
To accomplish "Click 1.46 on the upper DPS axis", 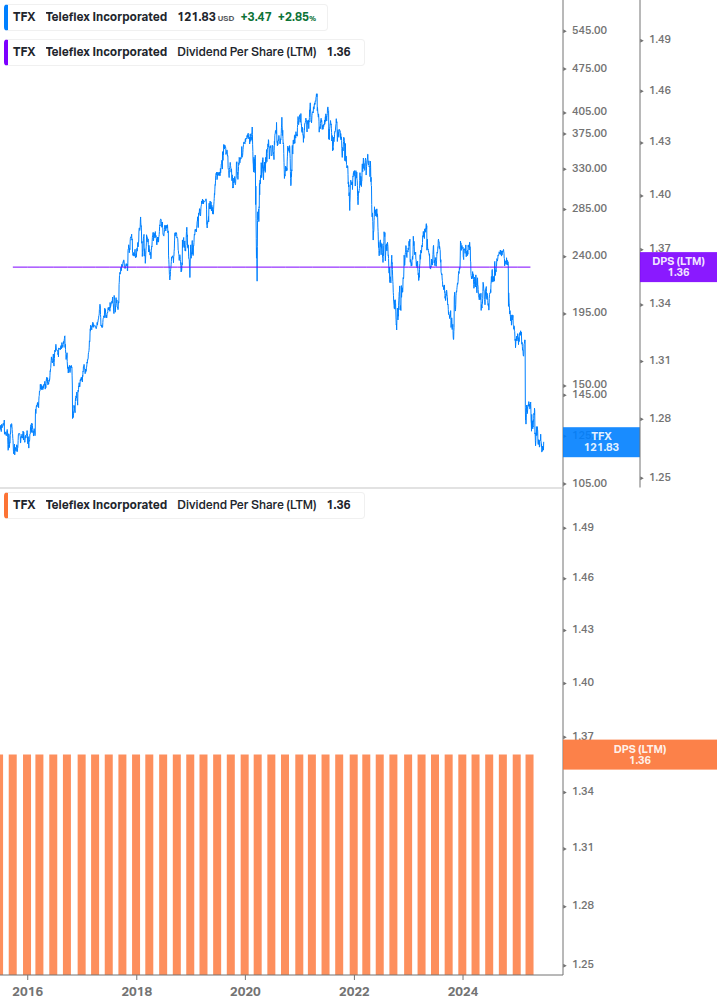I will click(x=660, y=90).
